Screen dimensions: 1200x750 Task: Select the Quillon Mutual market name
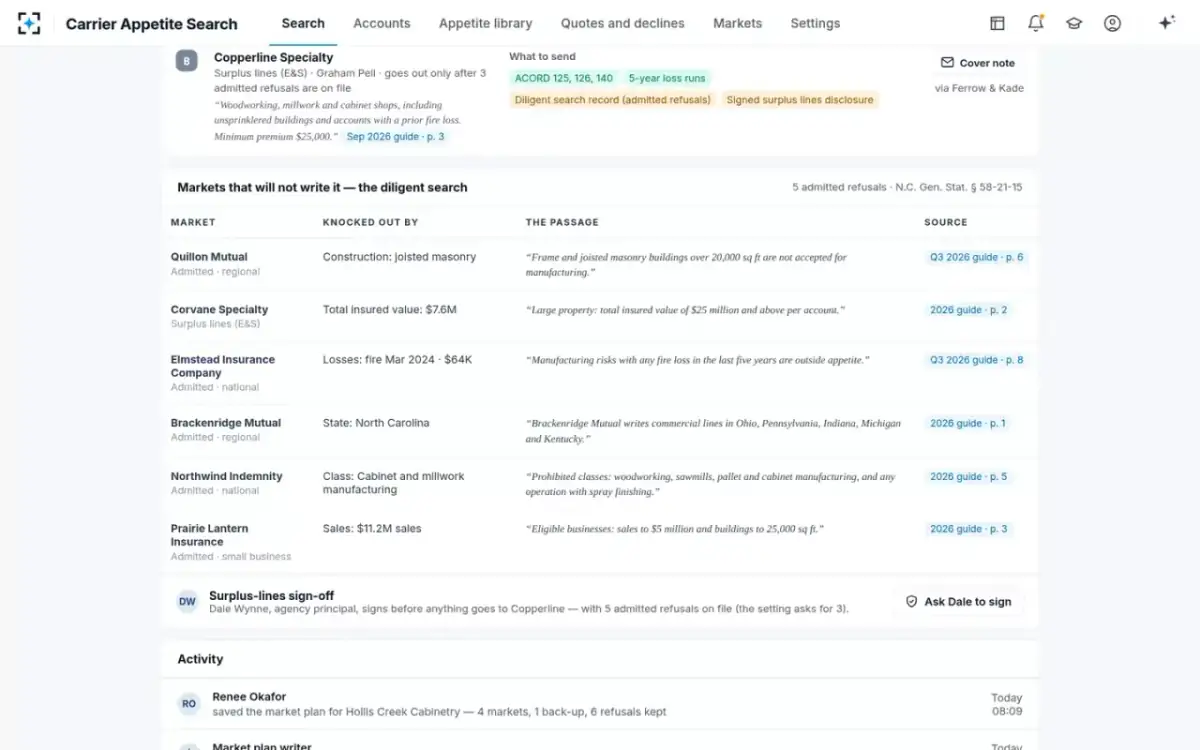[x=209, y=257]
